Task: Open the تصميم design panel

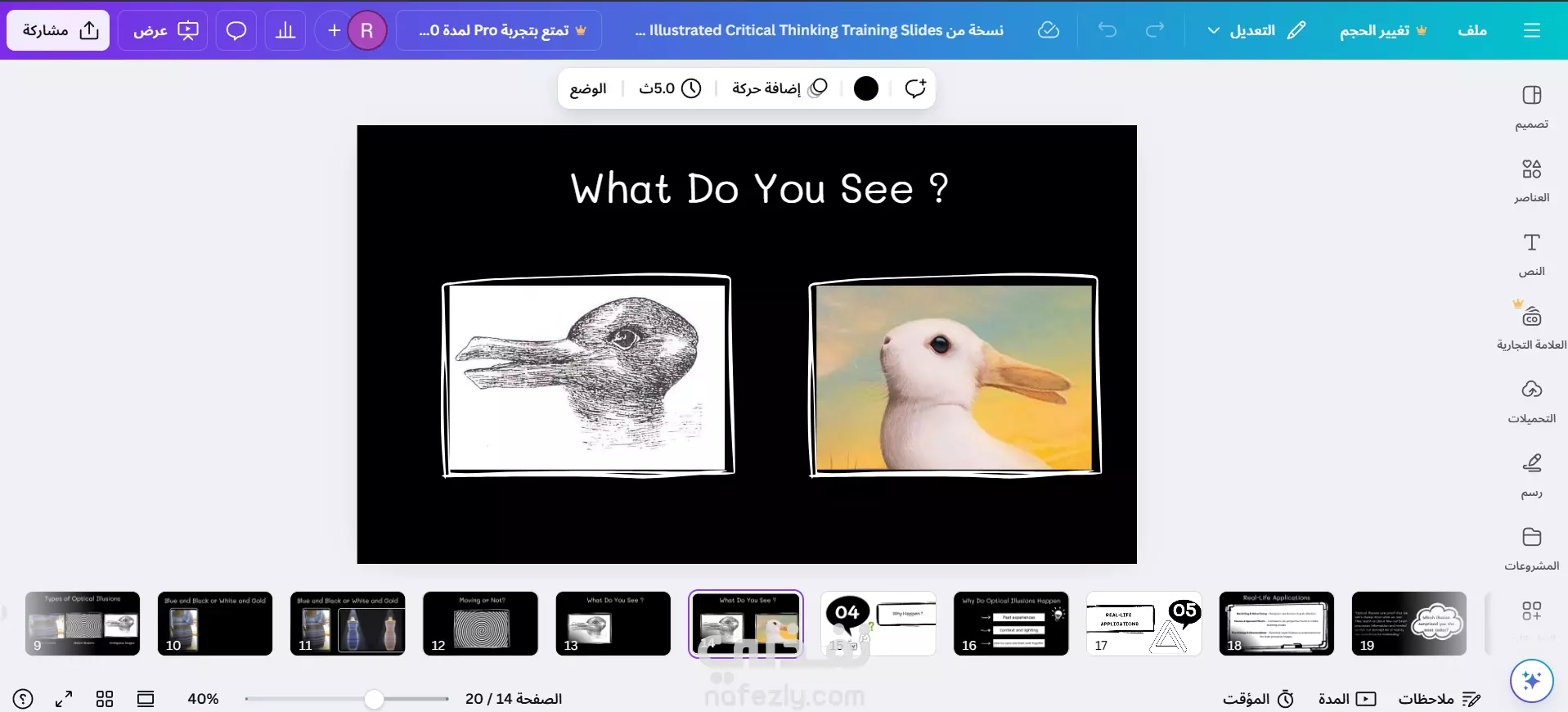Action: 1532,106
